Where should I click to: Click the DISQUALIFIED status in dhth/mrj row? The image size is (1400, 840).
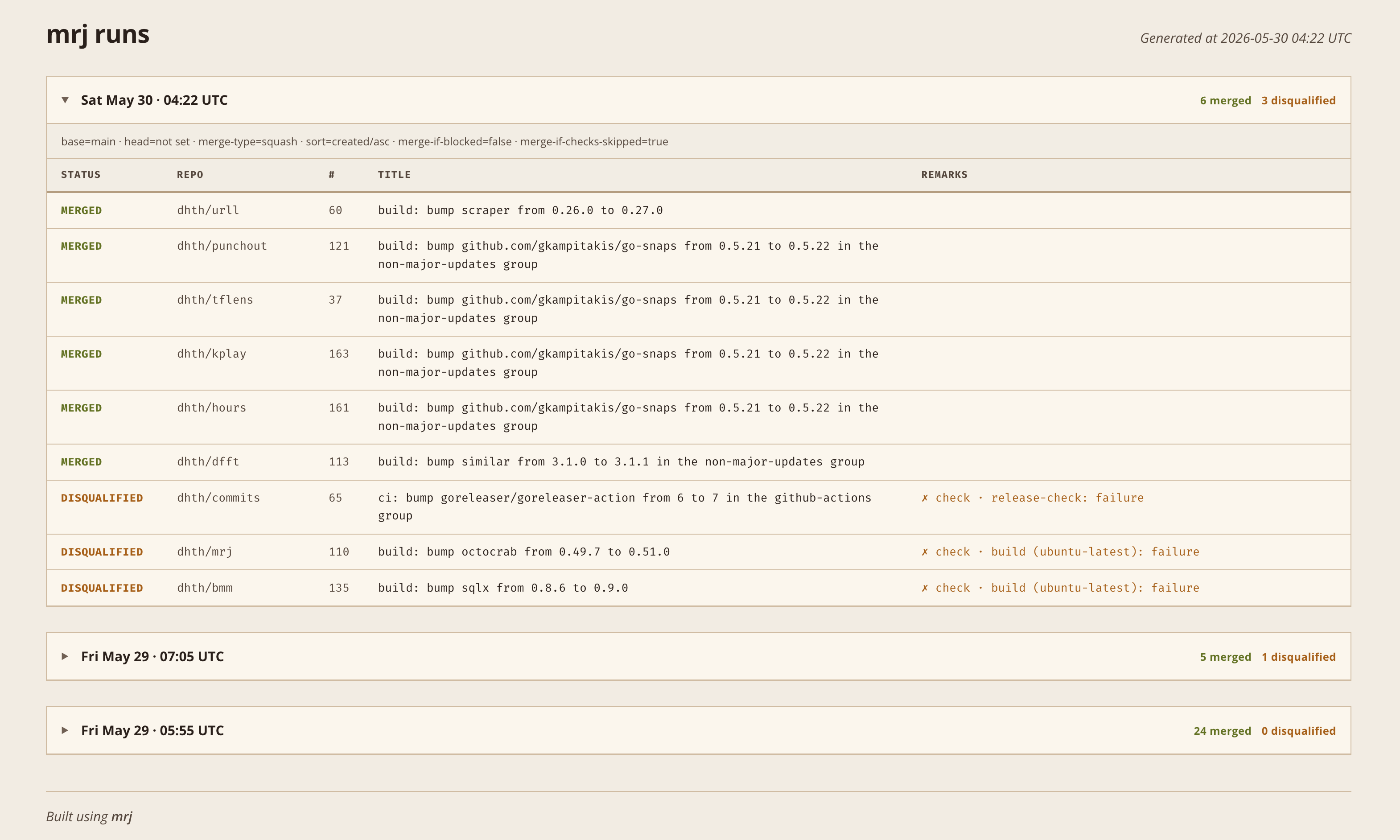102,552
